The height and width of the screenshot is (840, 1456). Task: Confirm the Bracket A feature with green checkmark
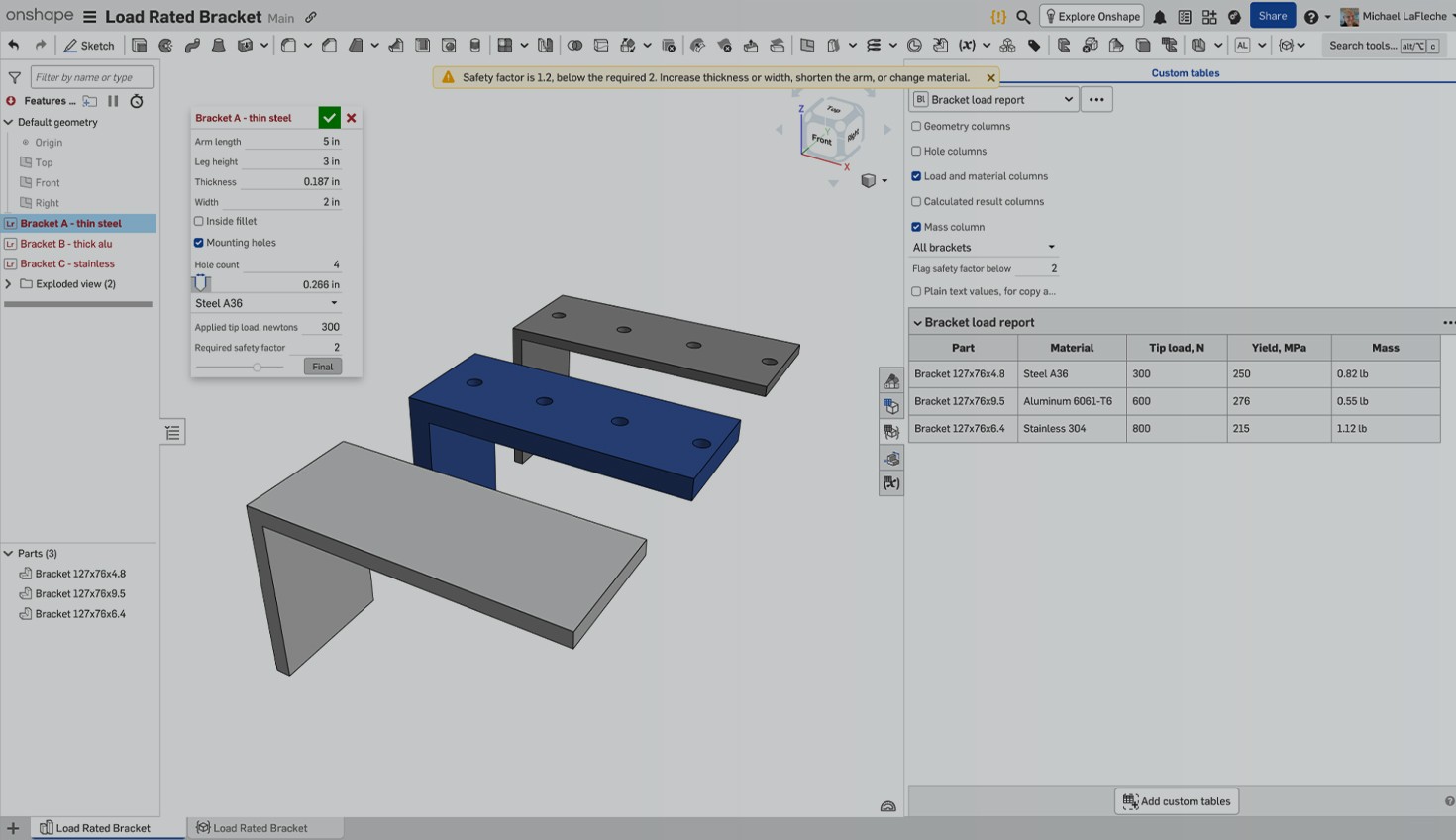coord(329,117)
